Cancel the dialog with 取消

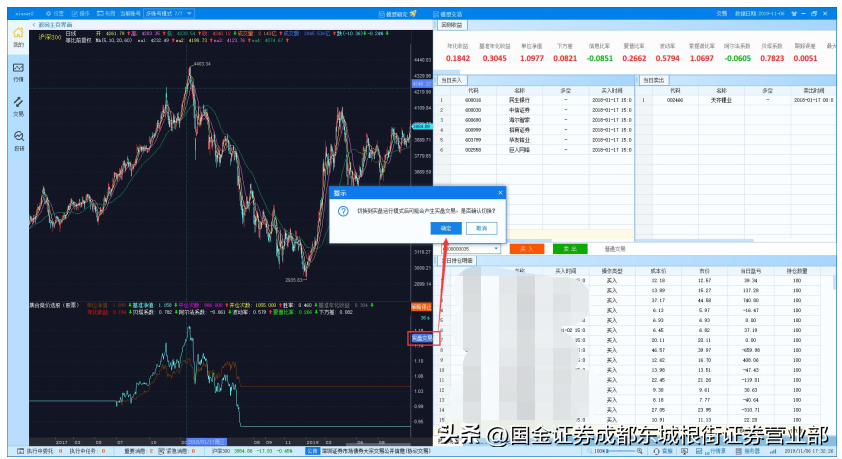(481, 228)
